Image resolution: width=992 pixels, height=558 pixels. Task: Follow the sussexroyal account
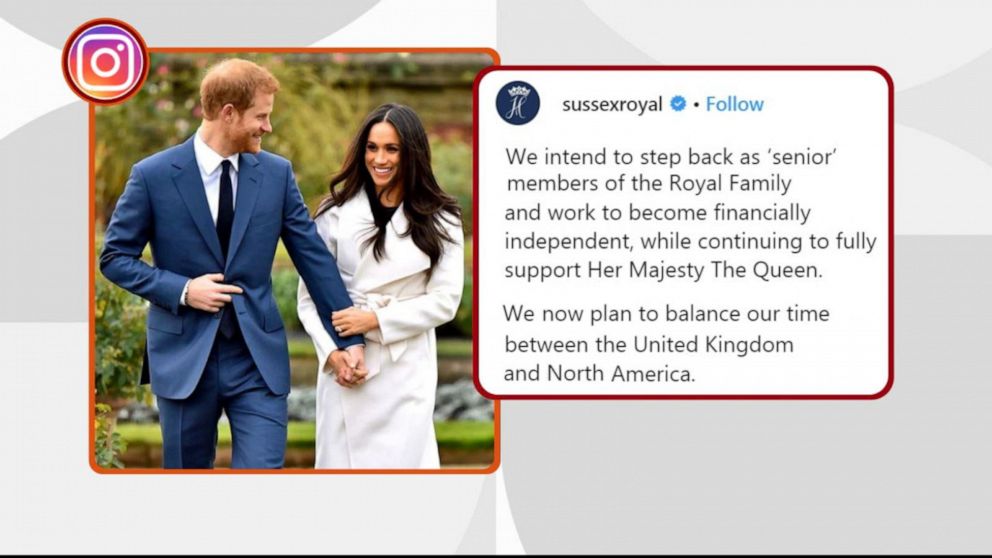(735, 104)
